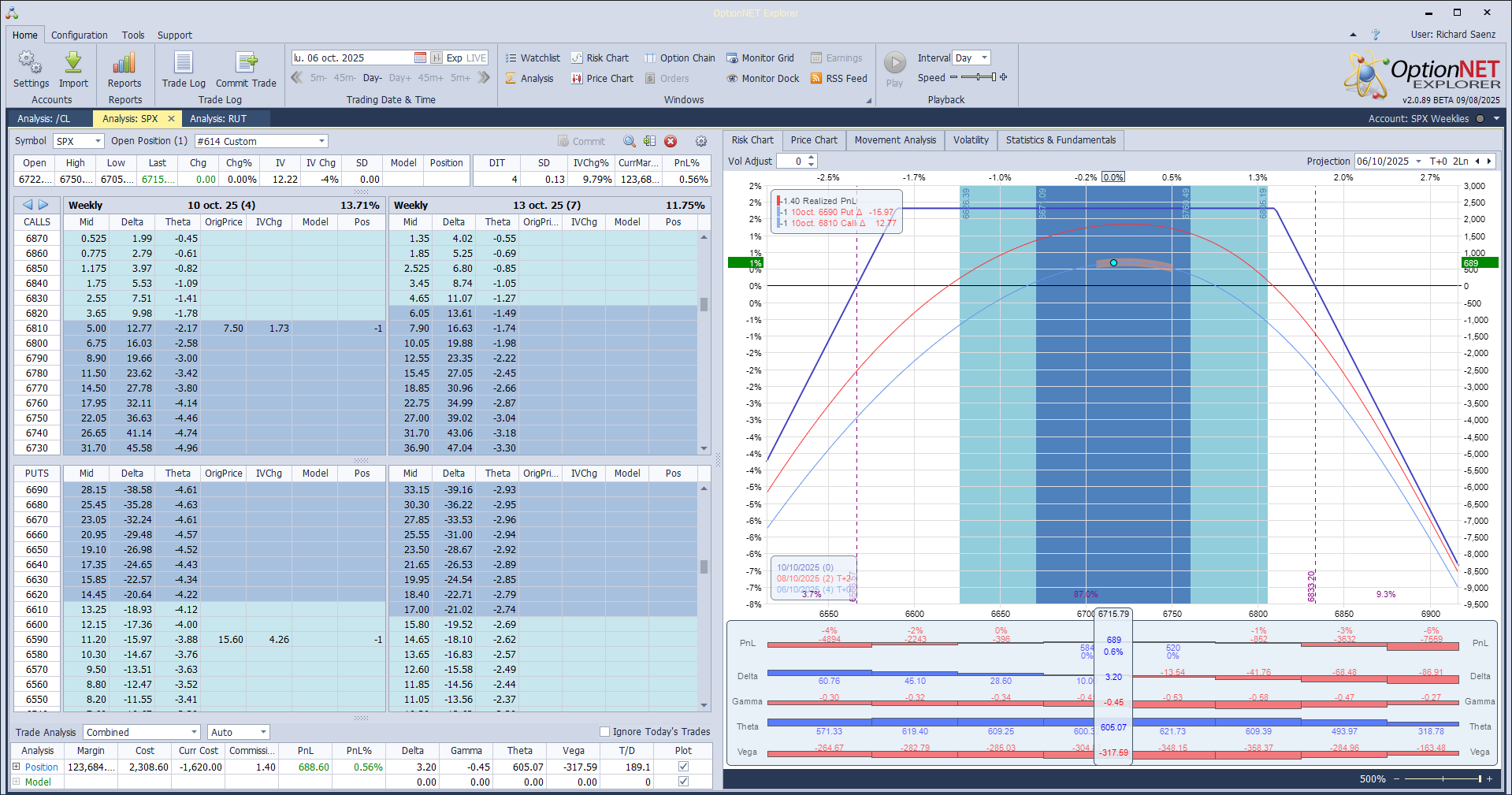
Task: Click the Import download icon
Action: [73, 63]
